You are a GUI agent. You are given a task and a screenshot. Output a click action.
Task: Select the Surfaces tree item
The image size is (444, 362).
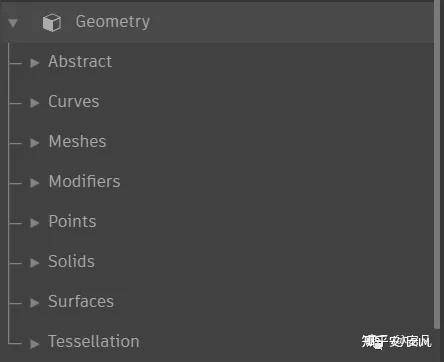(x=81, y=302)
